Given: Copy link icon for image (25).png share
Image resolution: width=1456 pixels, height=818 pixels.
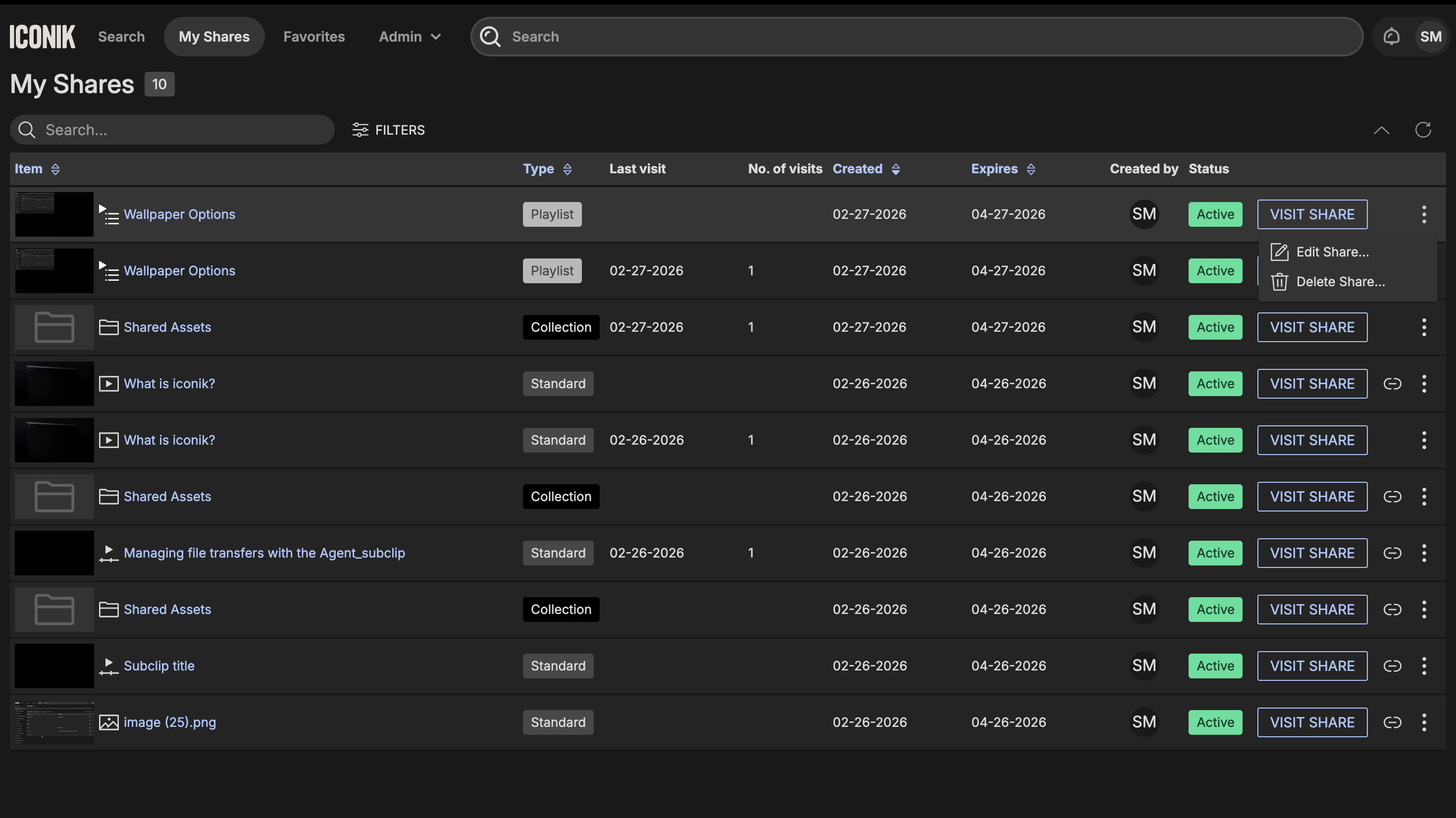Looking at the screenshot, I should pos(1392,722).
